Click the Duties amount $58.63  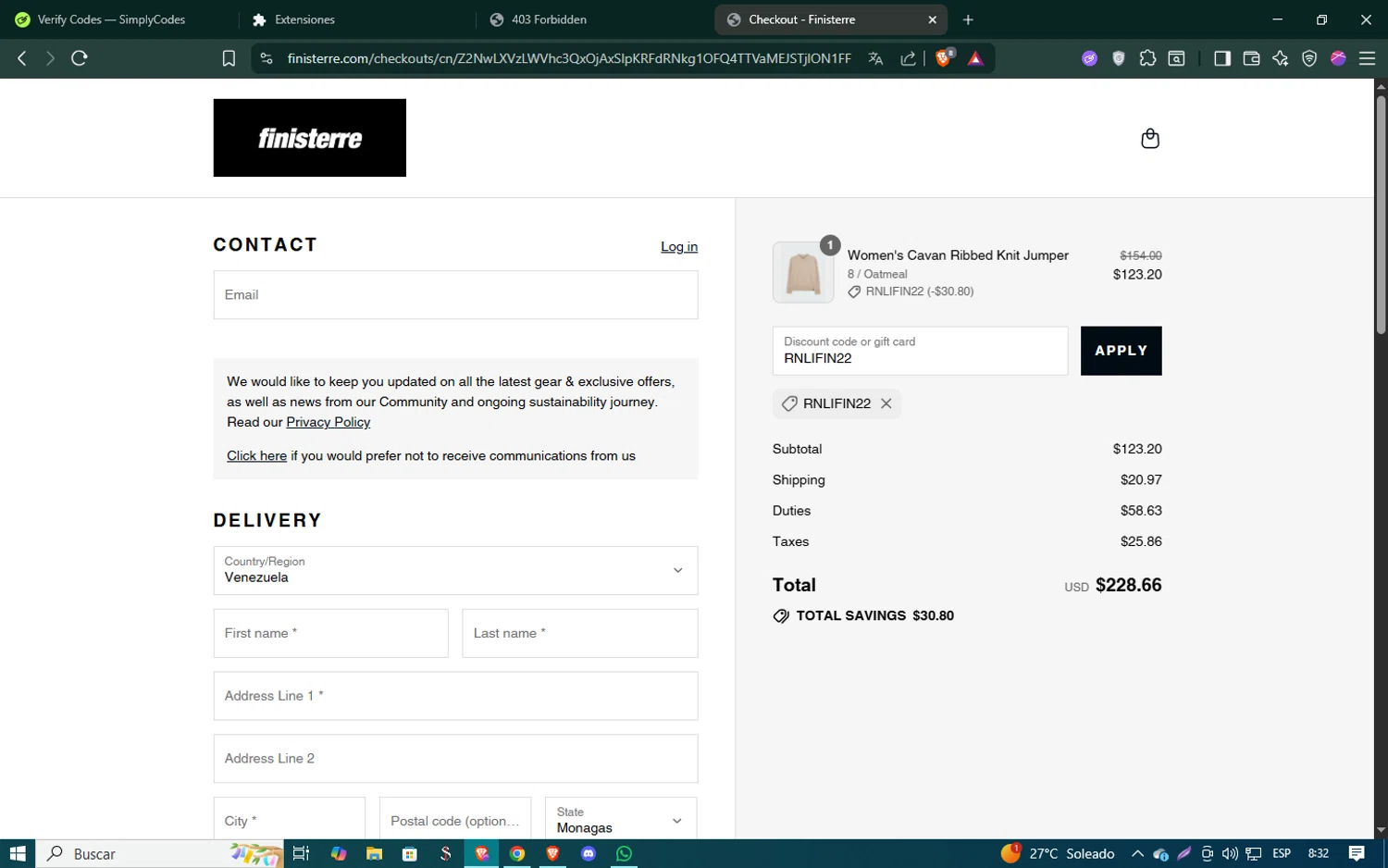1141,511
